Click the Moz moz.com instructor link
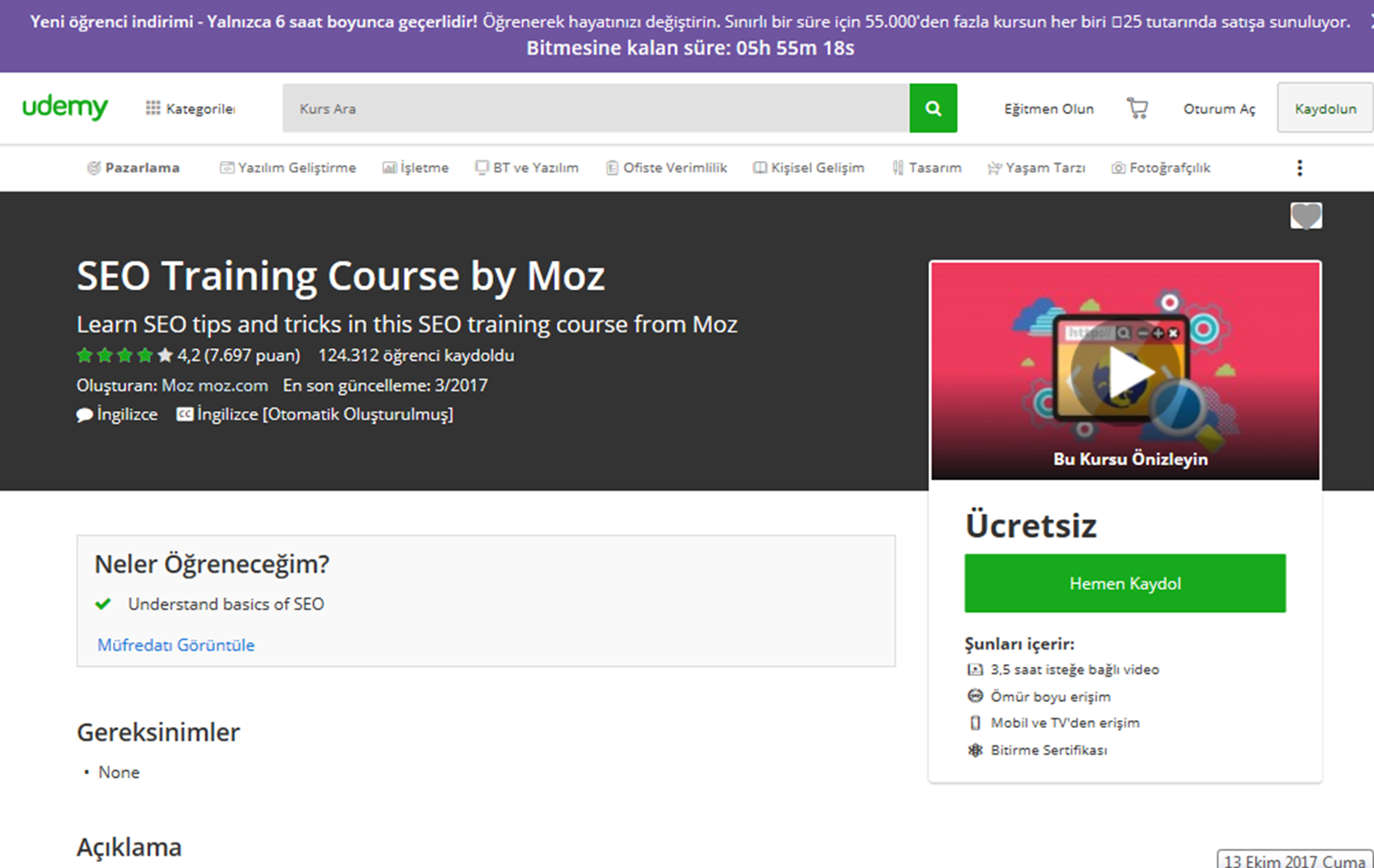The height and width of the screenshot is (868, 1374). pos(215,385)
